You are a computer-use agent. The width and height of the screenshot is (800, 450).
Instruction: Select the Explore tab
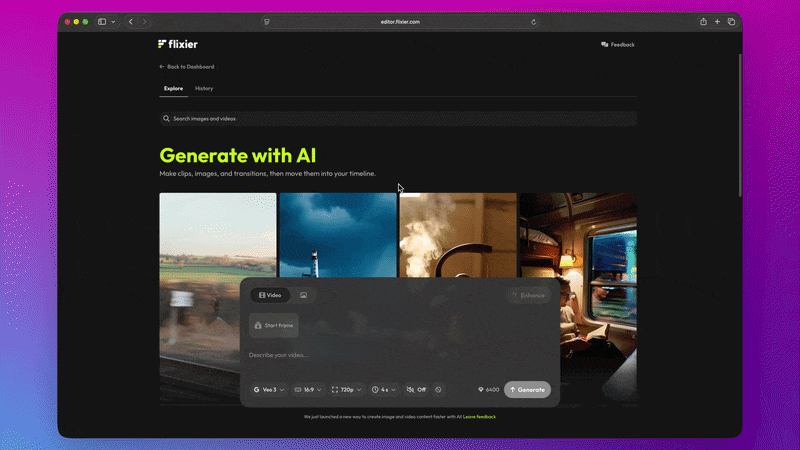pos(173,89)
